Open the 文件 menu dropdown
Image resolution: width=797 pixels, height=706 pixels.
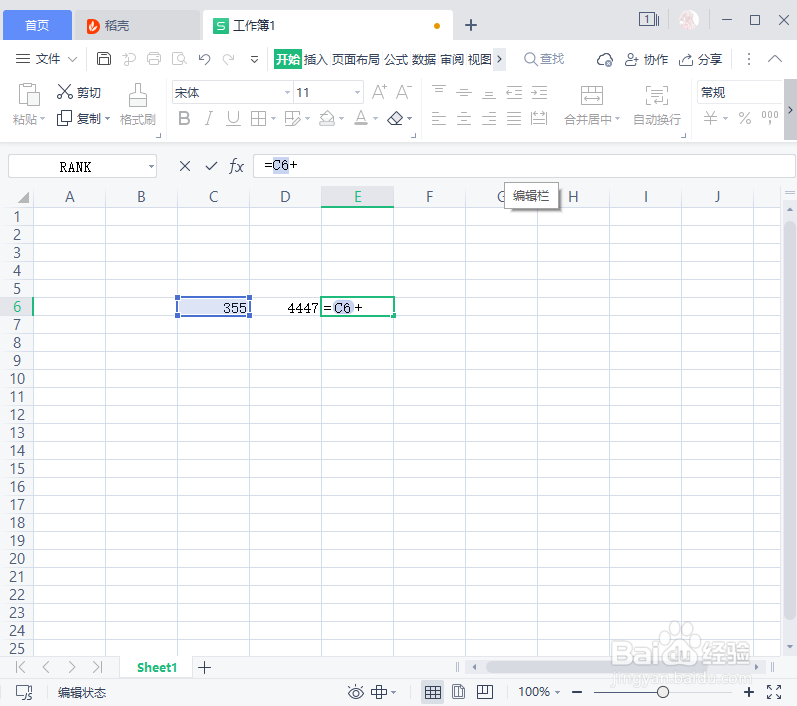pos(47,59)
